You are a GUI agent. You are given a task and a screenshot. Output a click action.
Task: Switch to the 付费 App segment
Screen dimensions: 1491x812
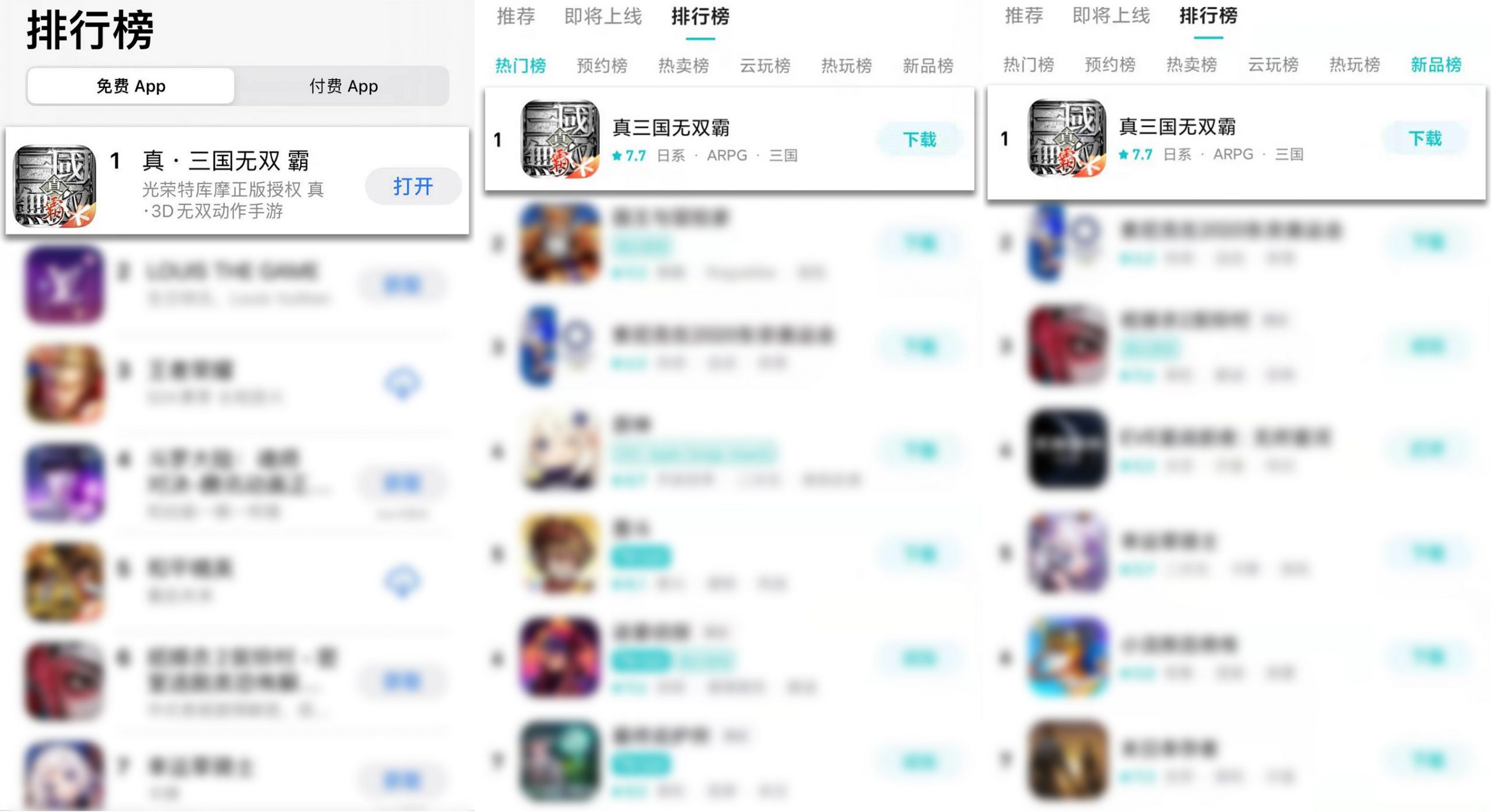pyautogui.click(x=343, y=86)
